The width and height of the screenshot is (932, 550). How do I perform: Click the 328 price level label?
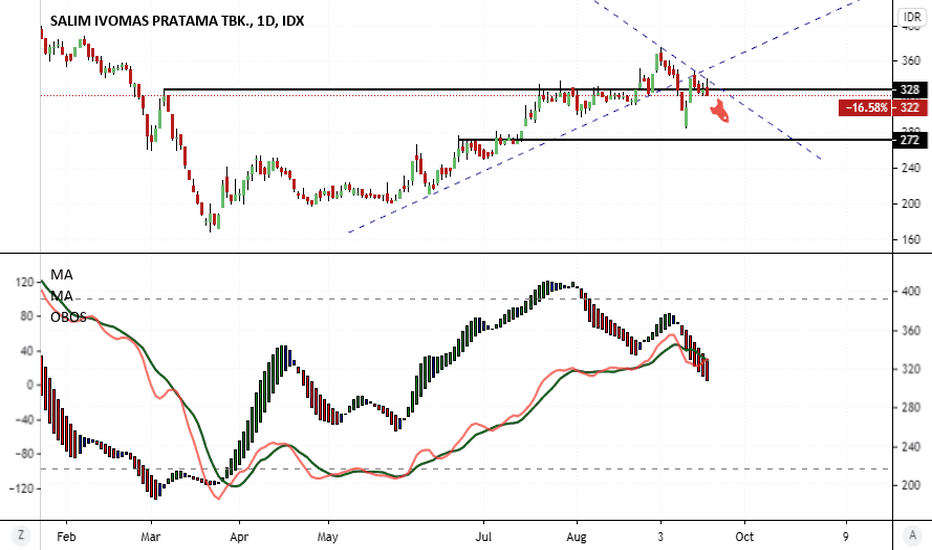[910, 90]
